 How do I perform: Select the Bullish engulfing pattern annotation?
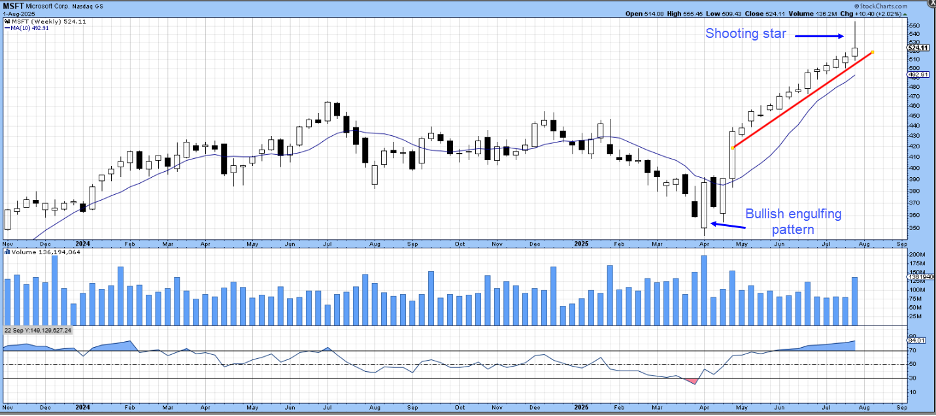pyautogui.click(x=793, y=221)
